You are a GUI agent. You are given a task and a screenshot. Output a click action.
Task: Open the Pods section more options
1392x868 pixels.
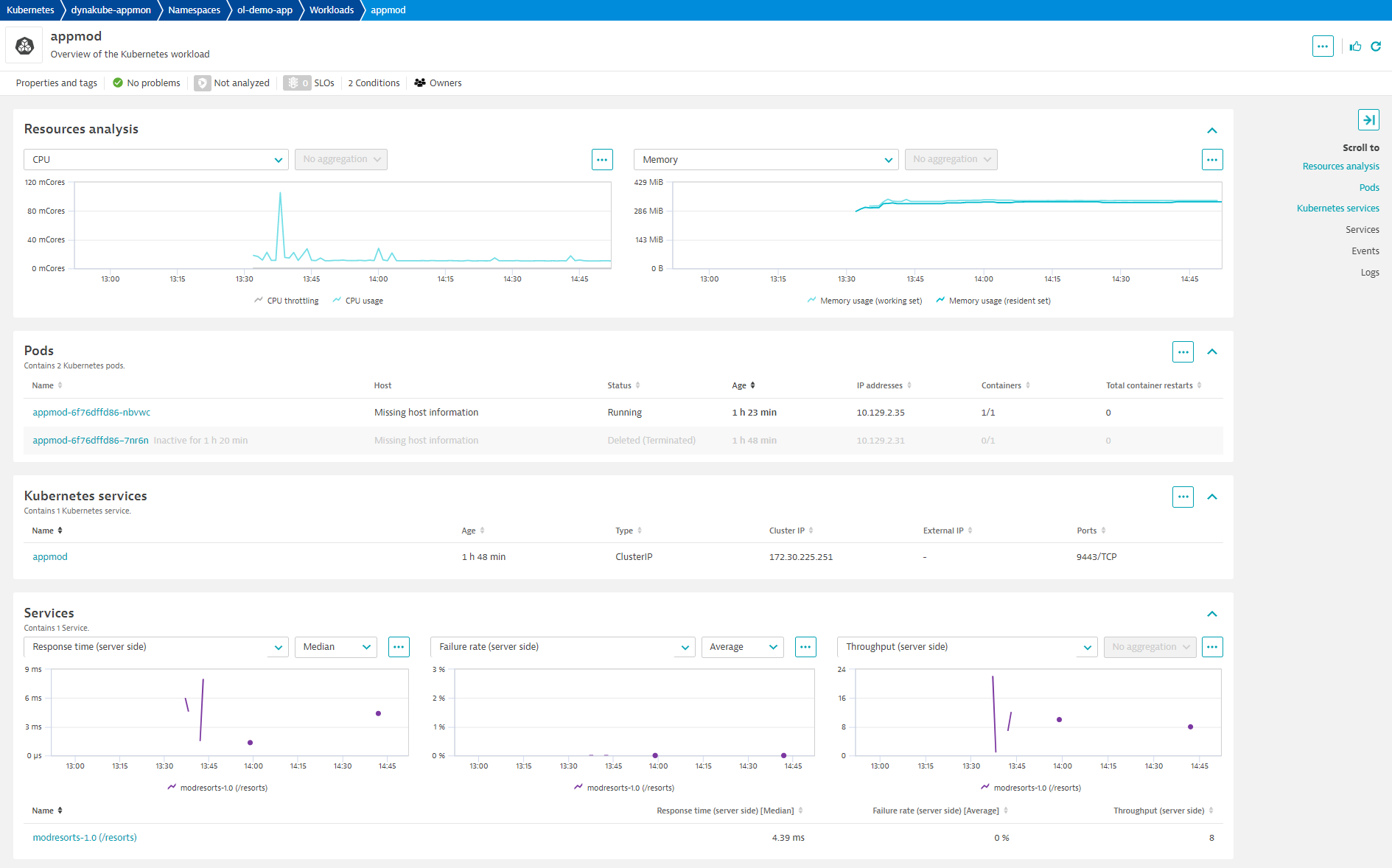click(x=1183, y=352)
